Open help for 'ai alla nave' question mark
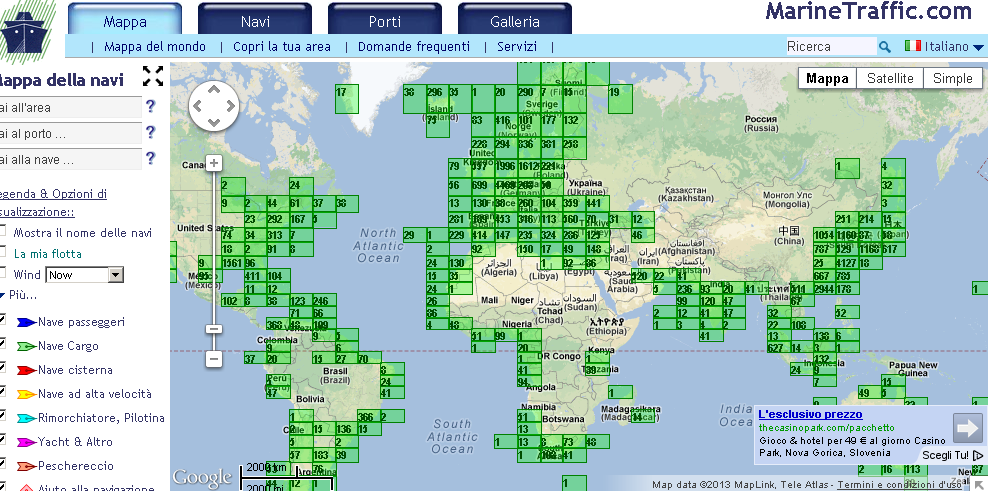The image size is (993, 491). 150,158
